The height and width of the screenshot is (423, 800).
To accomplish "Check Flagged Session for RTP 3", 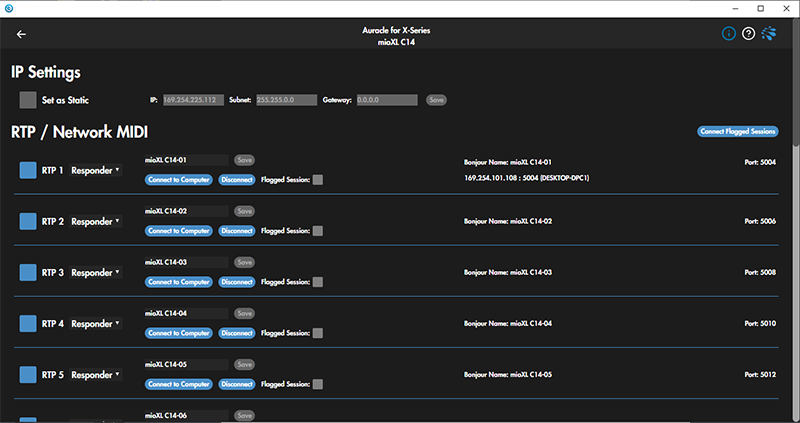I will click(318, 282).
